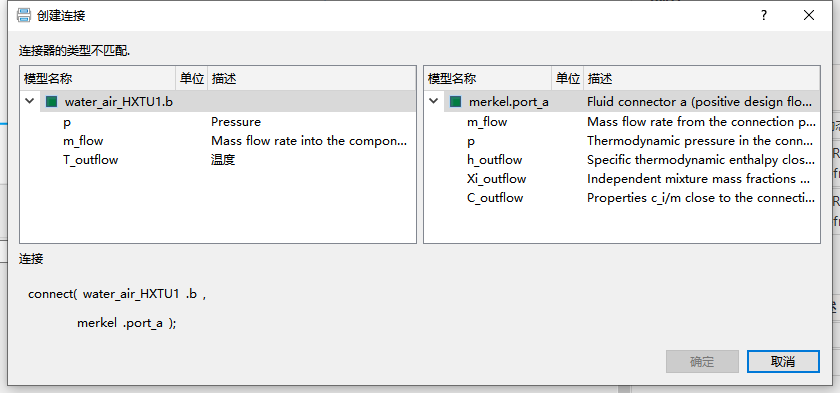Click 'Properties c_i/m close to' description
This screenshot has height=393, width=840.
[701, 198]
